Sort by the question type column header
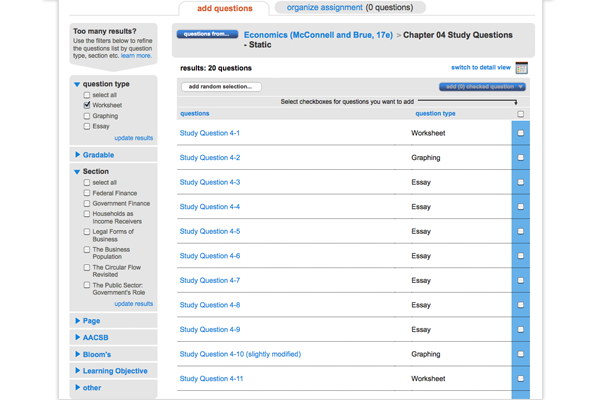The image size is (600, 400). (x=435, y=114)
